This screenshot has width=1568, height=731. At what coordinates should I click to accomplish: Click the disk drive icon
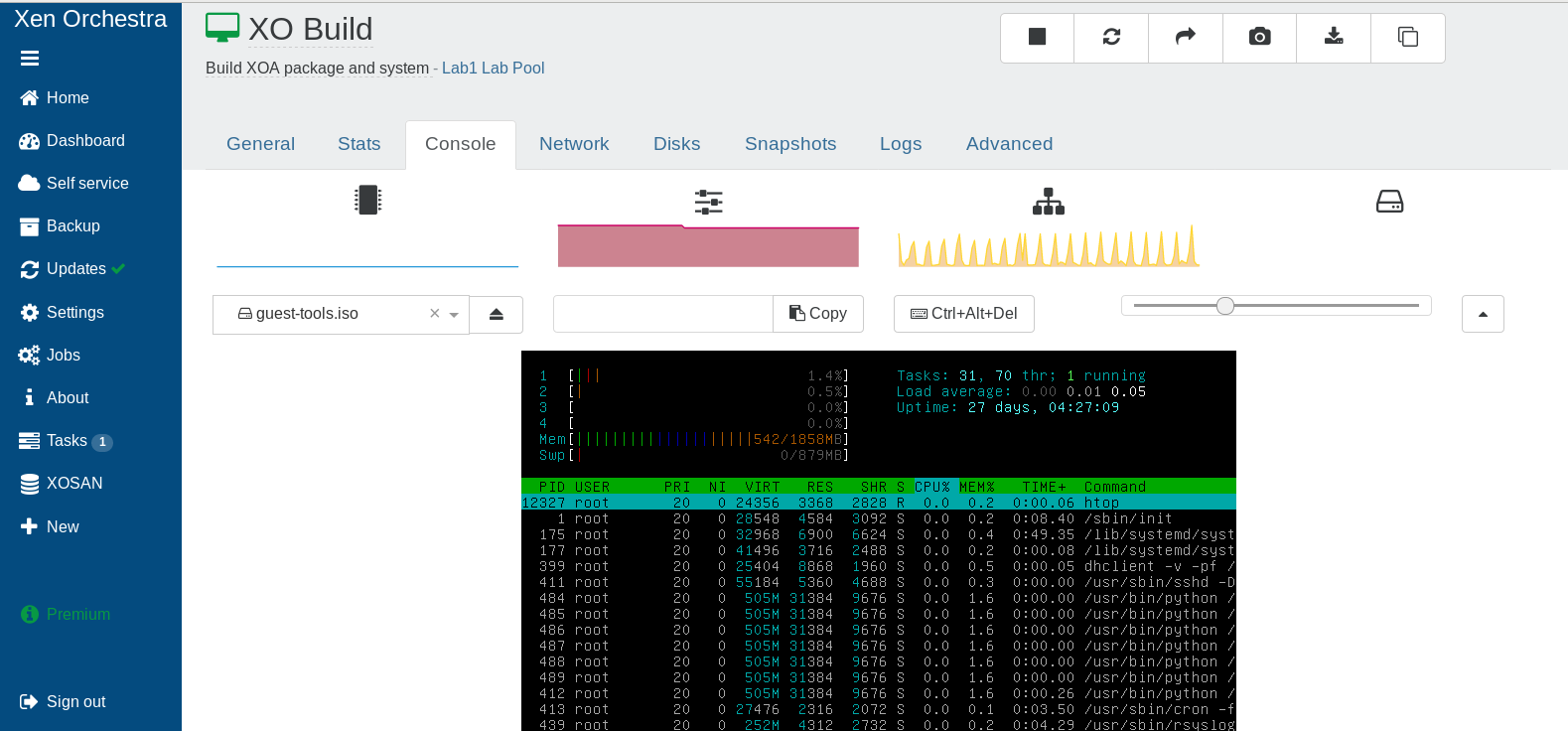(x=1389, y=202)
